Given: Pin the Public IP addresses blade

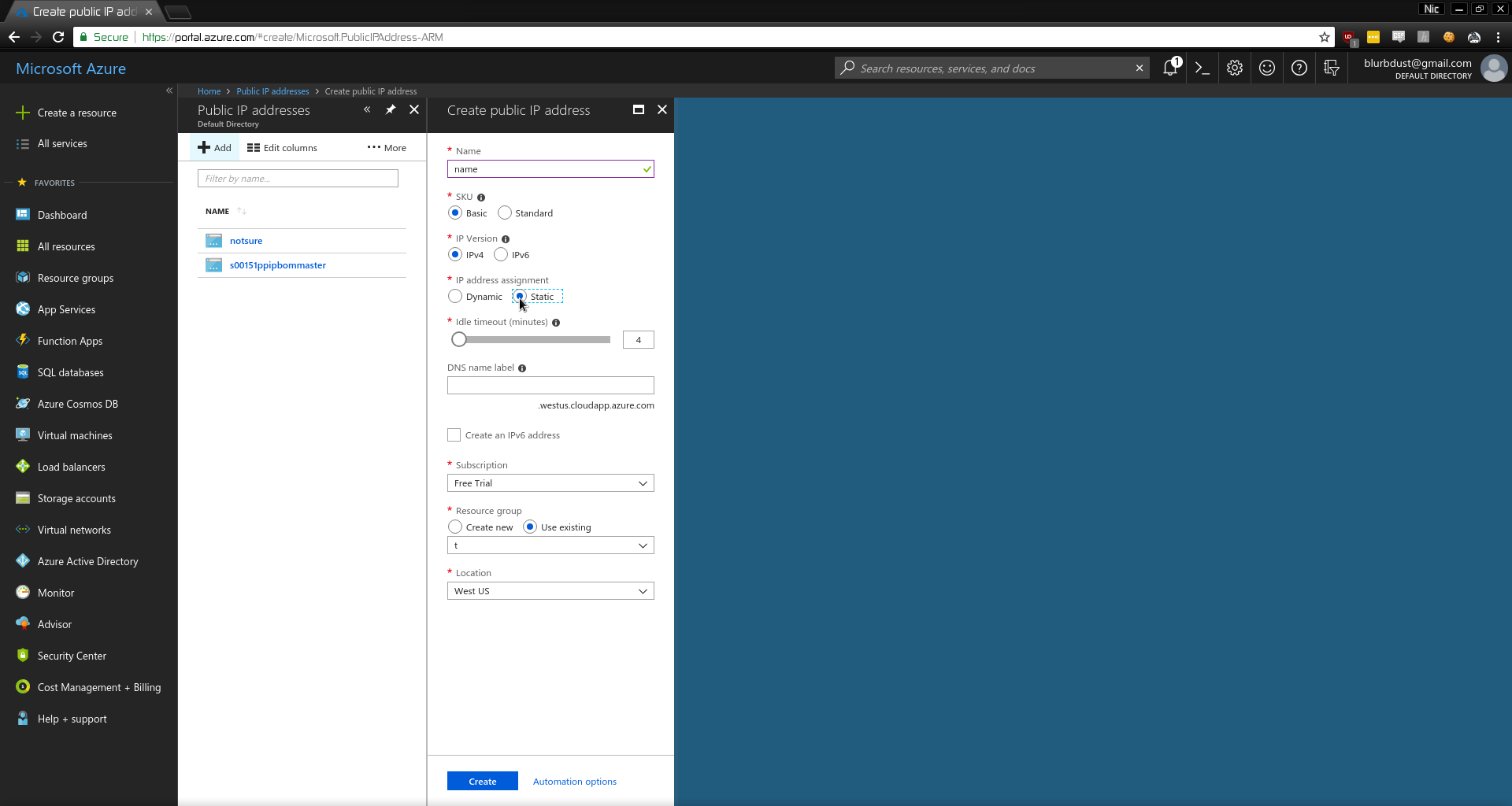Looking at the screenshot, I should pos(391,109).
